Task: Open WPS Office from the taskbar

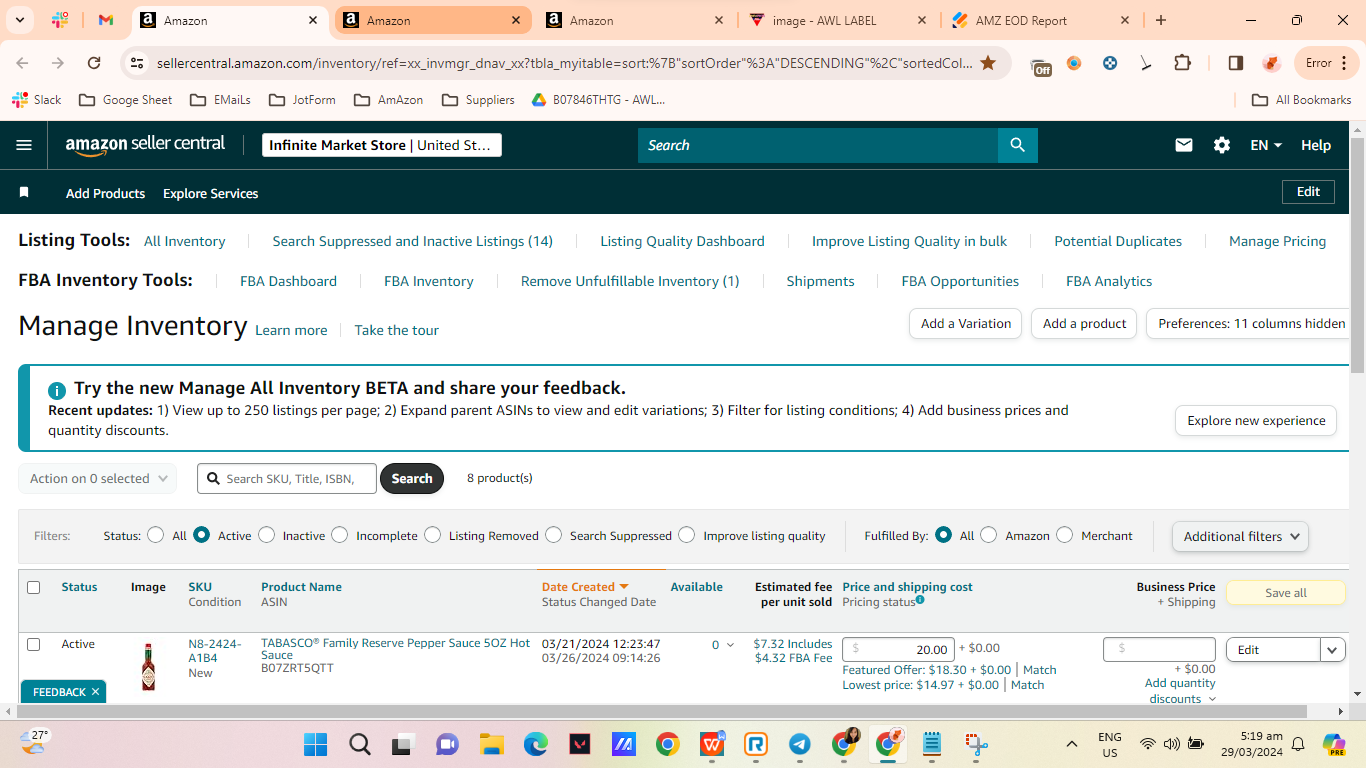Action: (712, 744)
